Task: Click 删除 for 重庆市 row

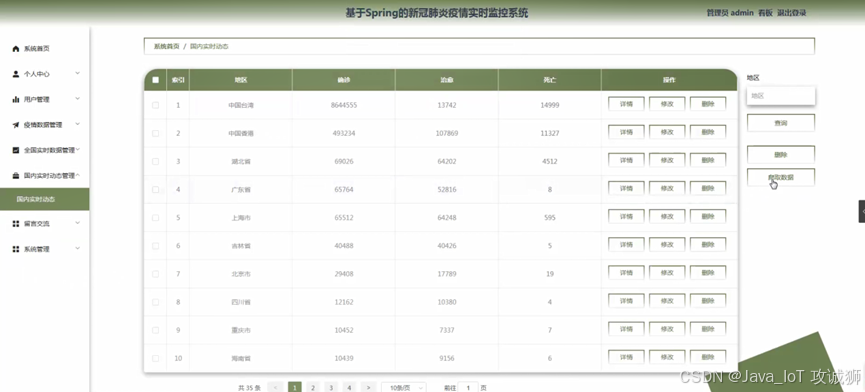Action: pyautogui.click(x=708, y=329)
